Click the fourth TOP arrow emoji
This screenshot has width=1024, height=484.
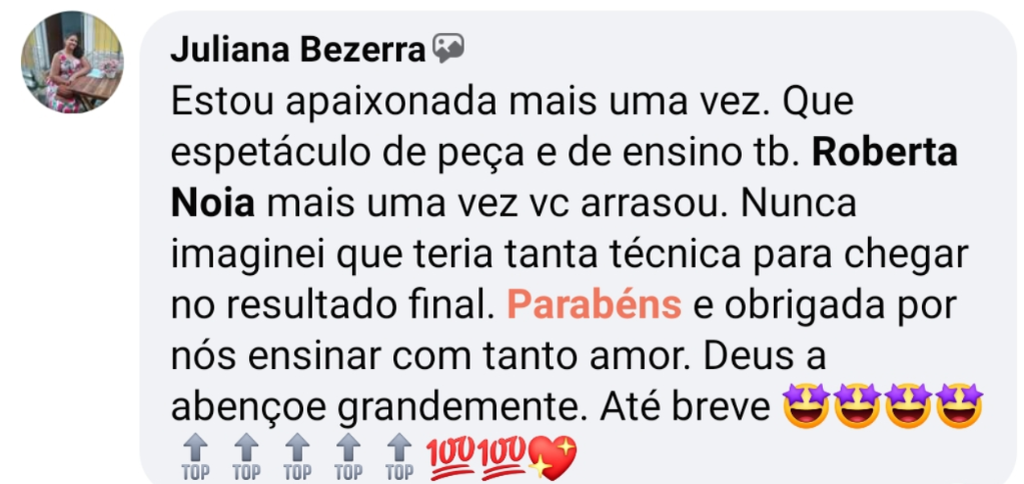tap(348, 458)
